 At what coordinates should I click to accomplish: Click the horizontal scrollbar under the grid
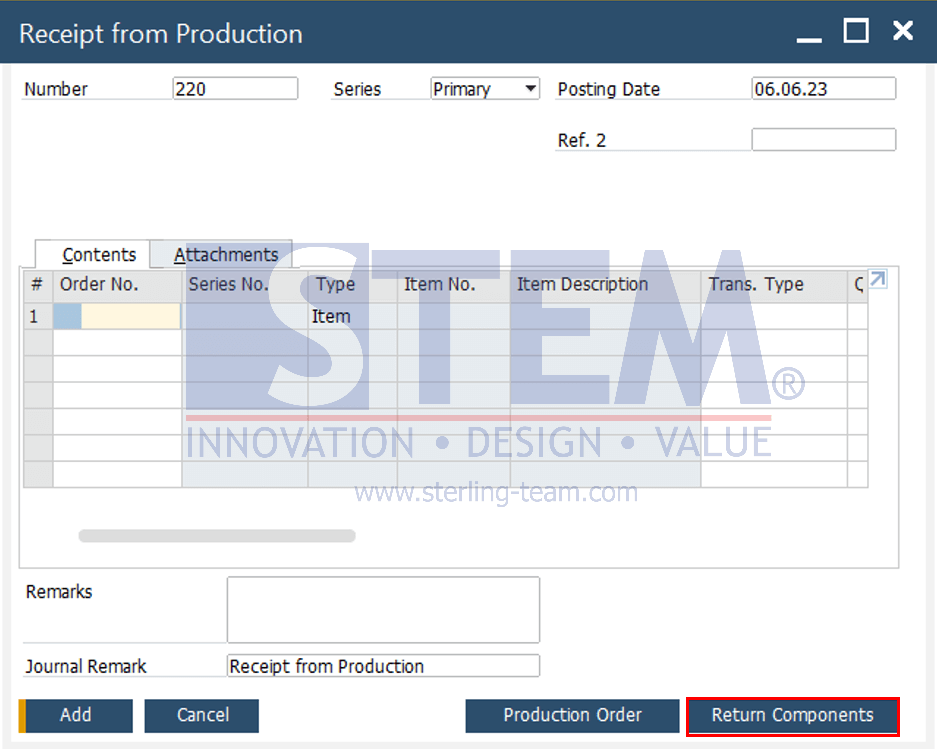(x=217, y=536)
